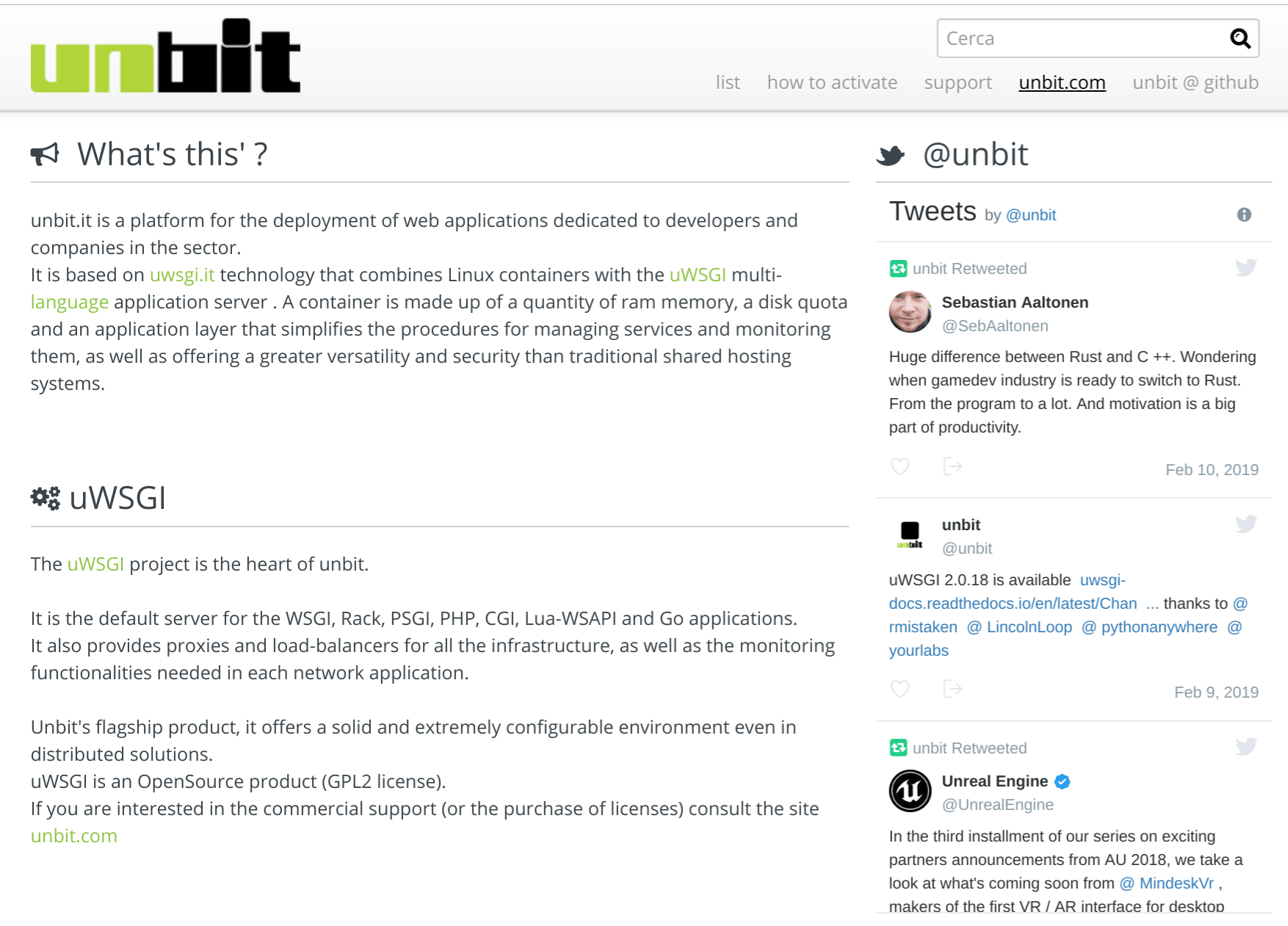Open the green unbit.com link at bottom
1288x926 pixels.
click(74, 836)
